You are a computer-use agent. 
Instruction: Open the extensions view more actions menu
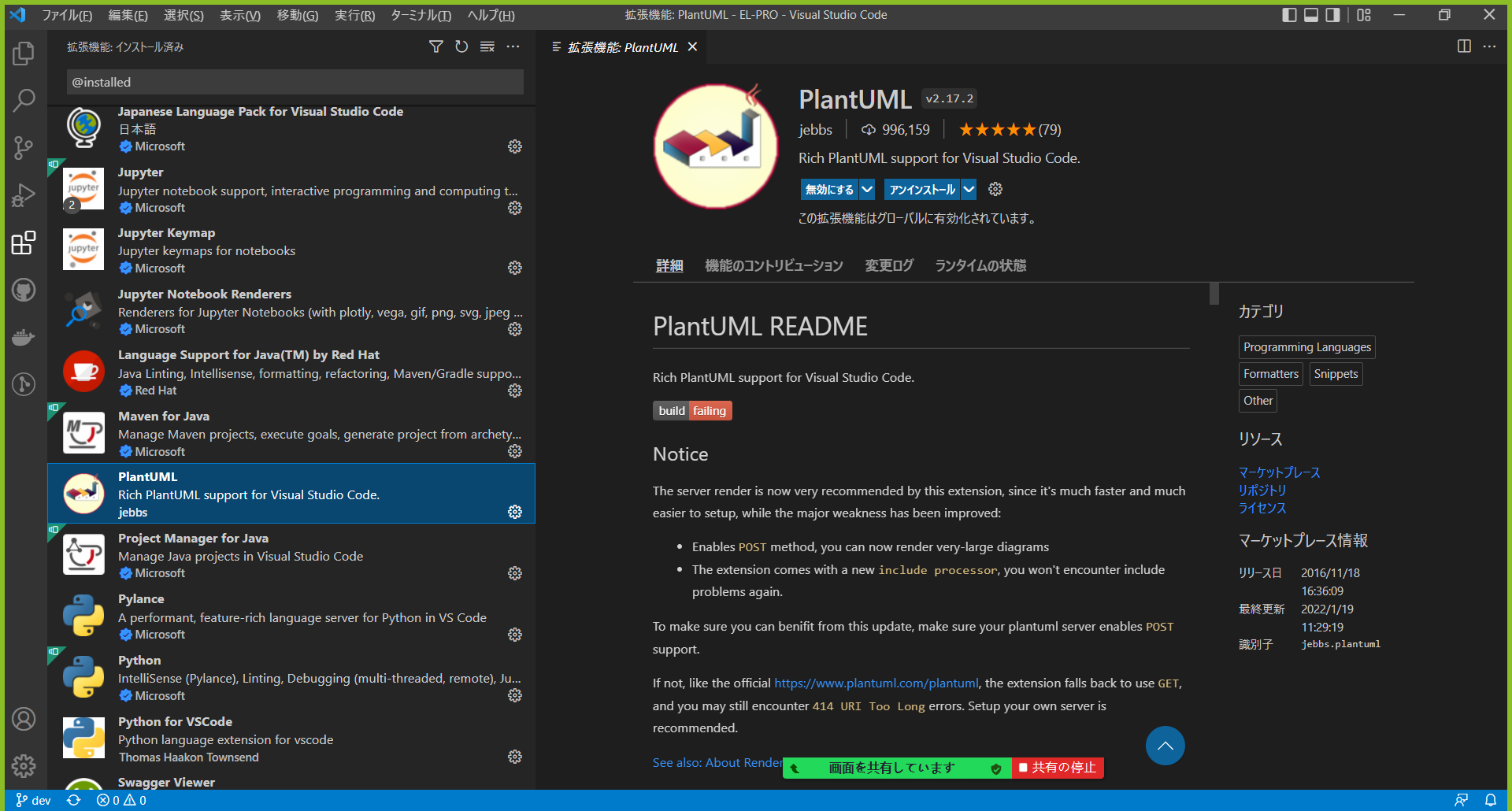click(x=513, y=46)
